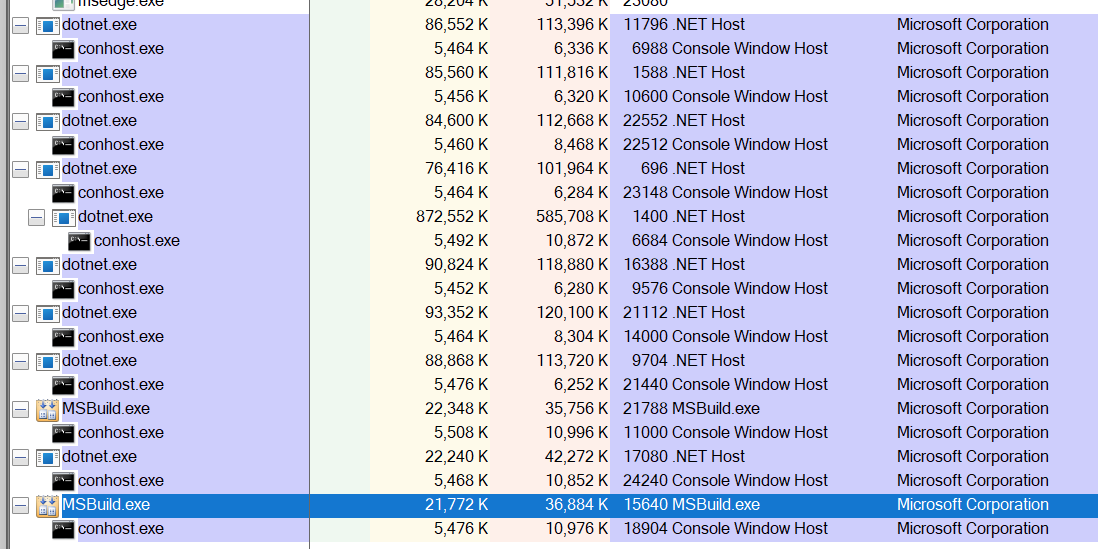Click the conhost.exe console icon for PID 6684

(x=80, y=241)
